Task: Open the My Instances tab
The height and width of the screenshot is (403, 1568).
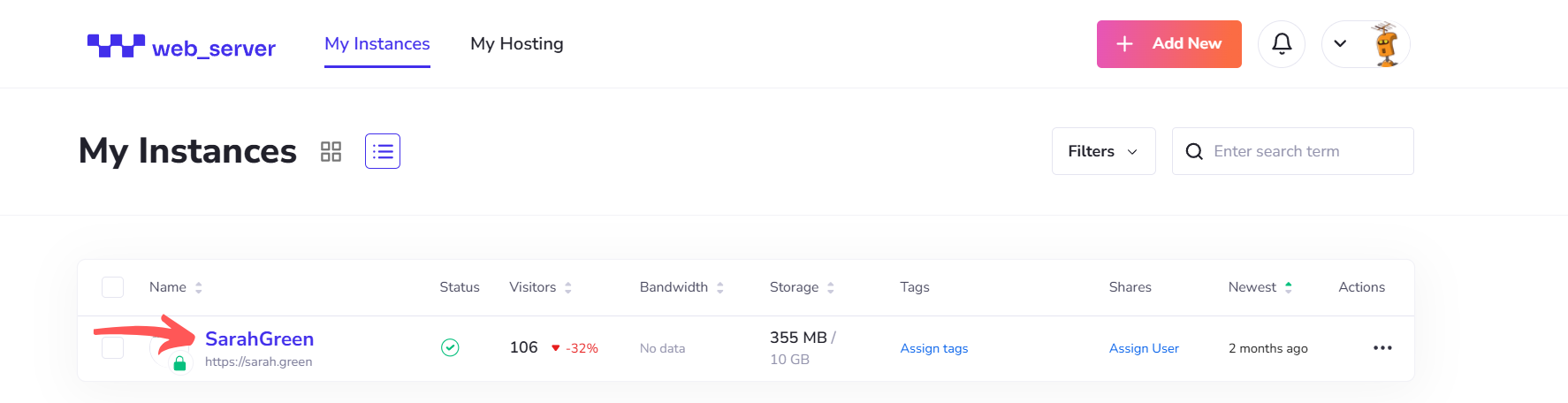Action: pos(377,44)
